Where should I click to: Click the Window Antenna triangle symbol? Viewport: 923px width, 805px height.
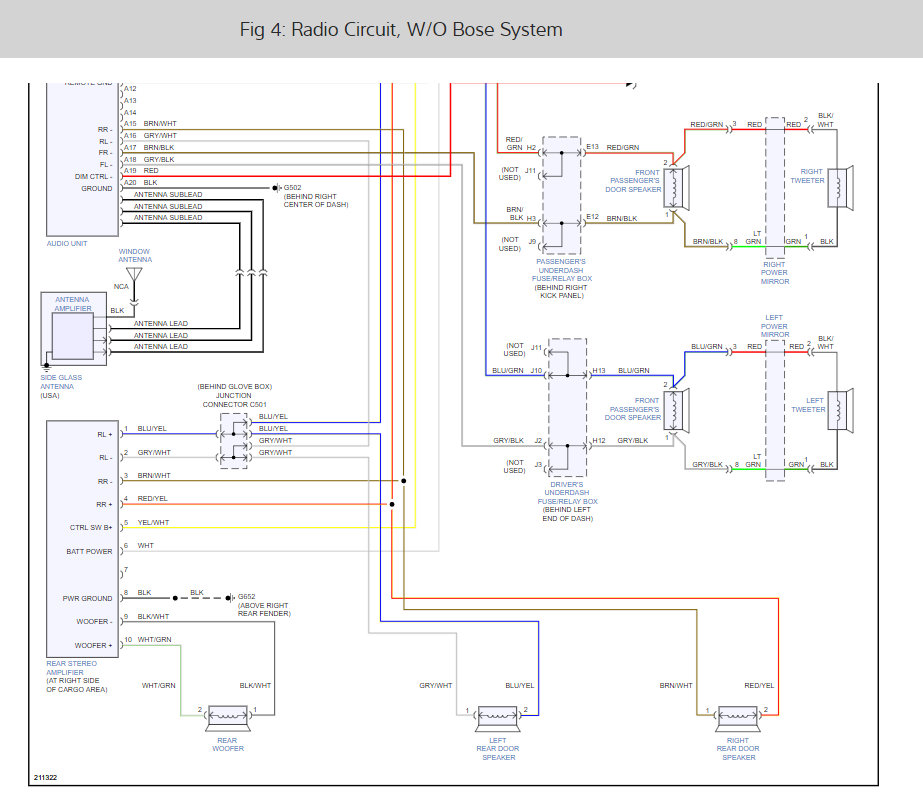[134, 275]
